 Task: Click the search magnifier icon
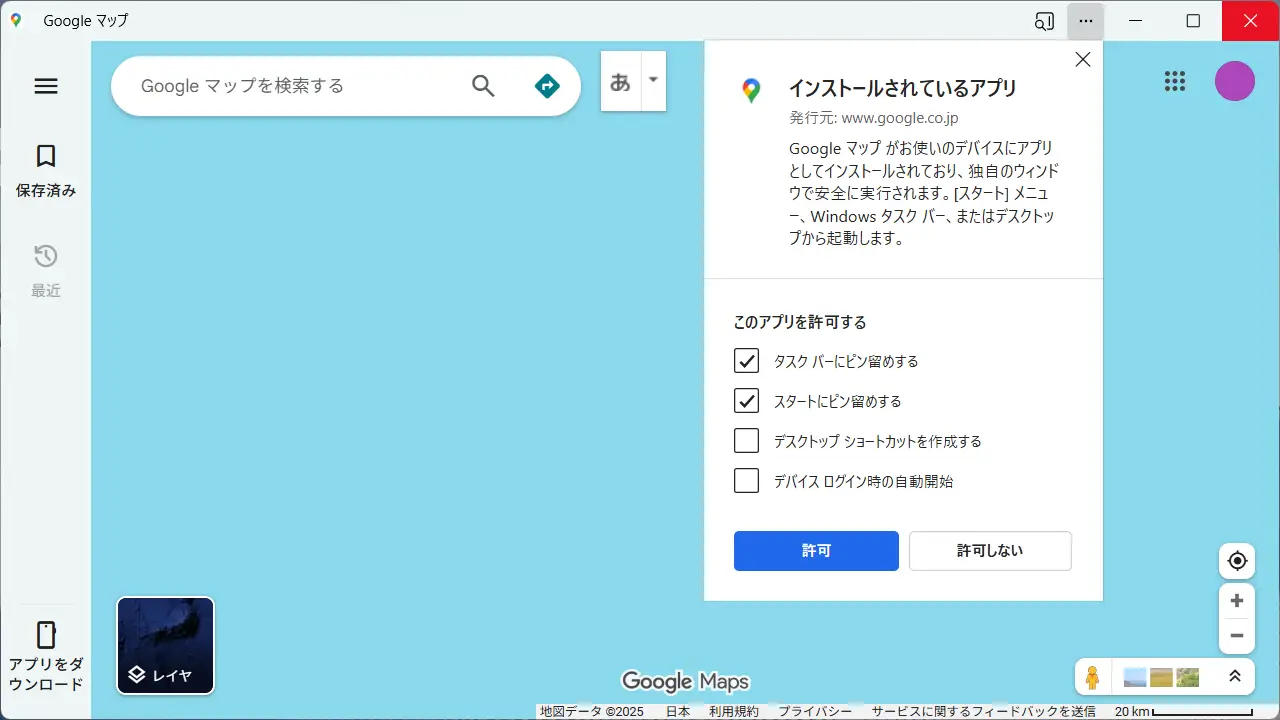(483, 86)
